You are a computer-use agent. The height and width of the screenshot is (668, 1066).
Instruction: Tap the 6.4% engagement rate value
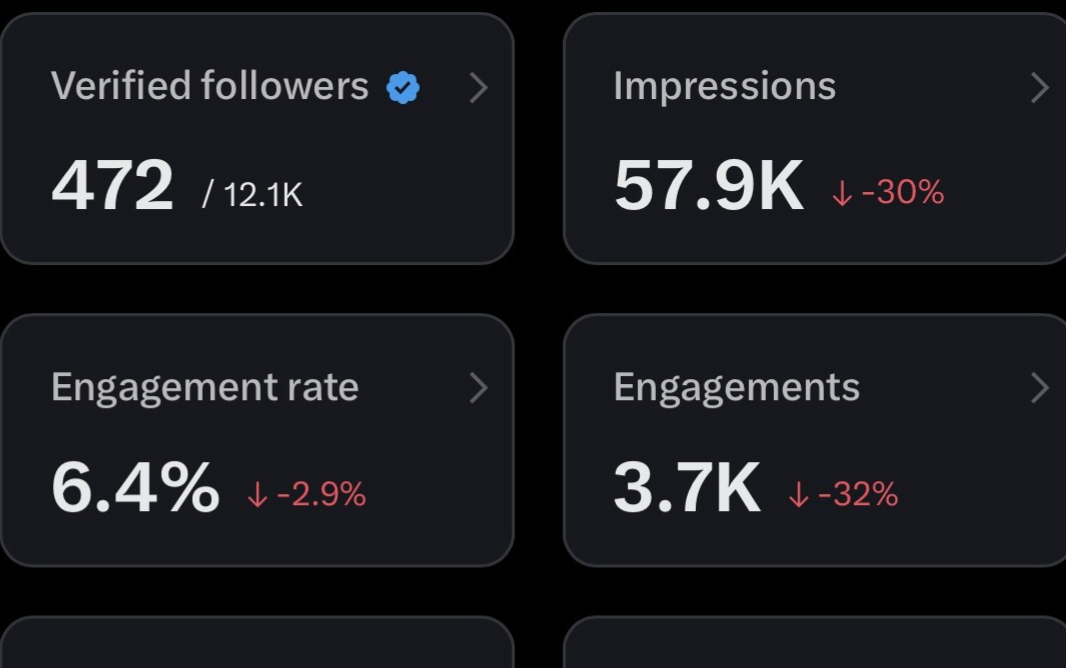point(135,487)
